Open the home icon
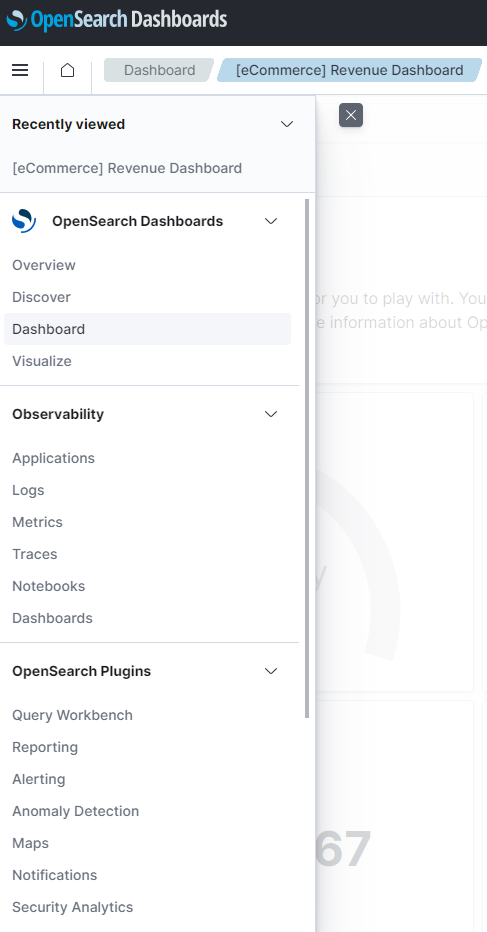This screenshot has width=487, height=932. 67,70
